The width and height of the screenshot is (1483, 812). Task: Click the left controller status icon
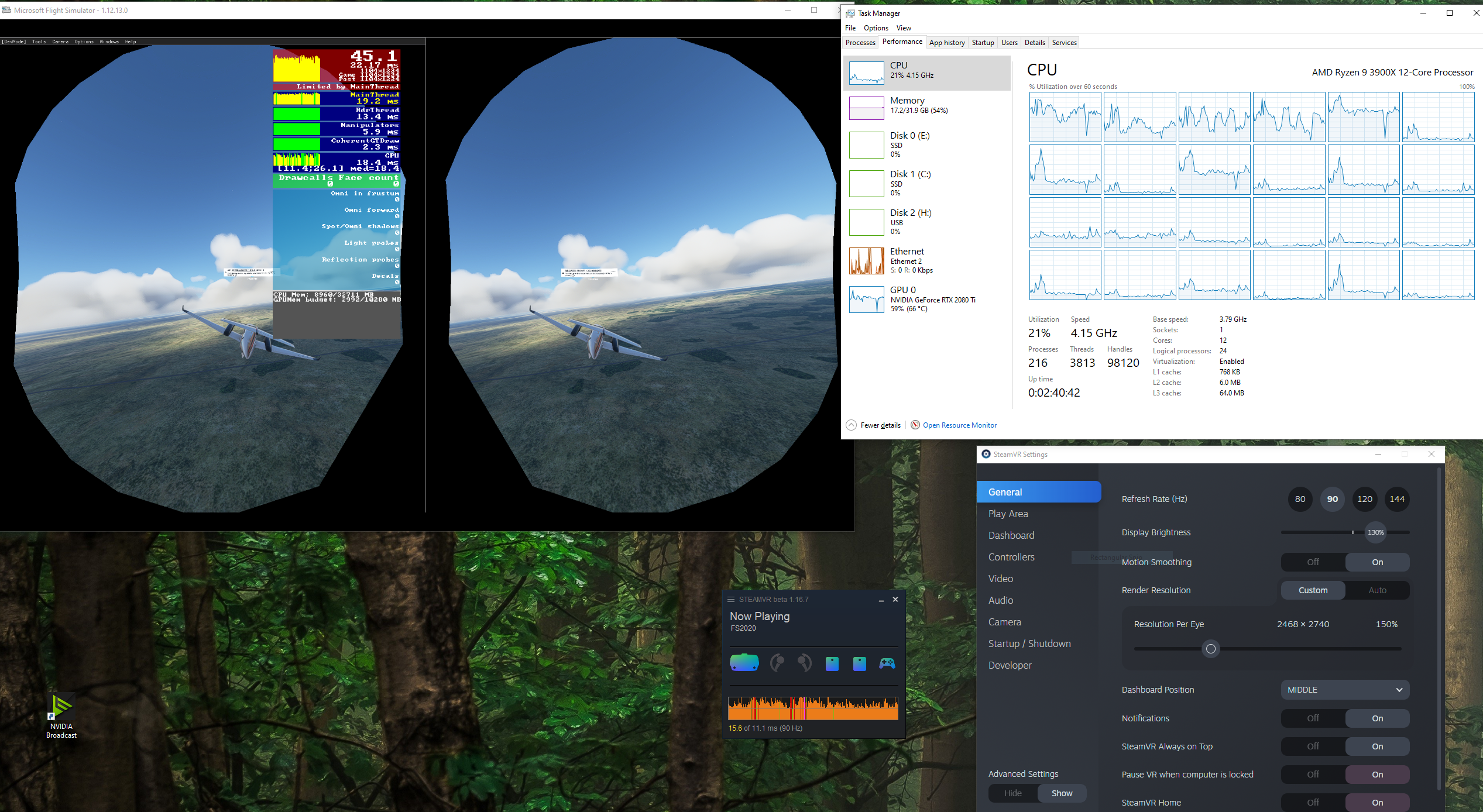777,663
